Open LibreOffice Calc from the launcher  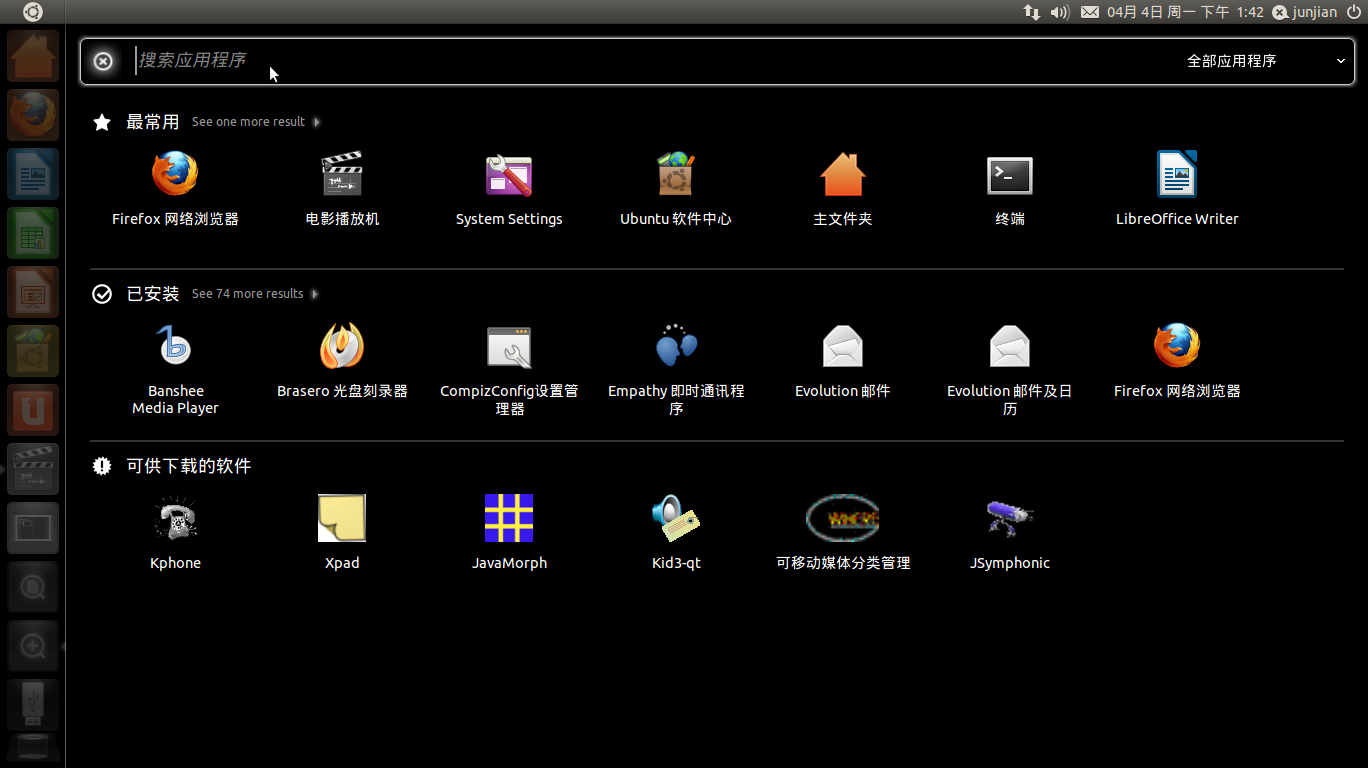pos(33,233)
